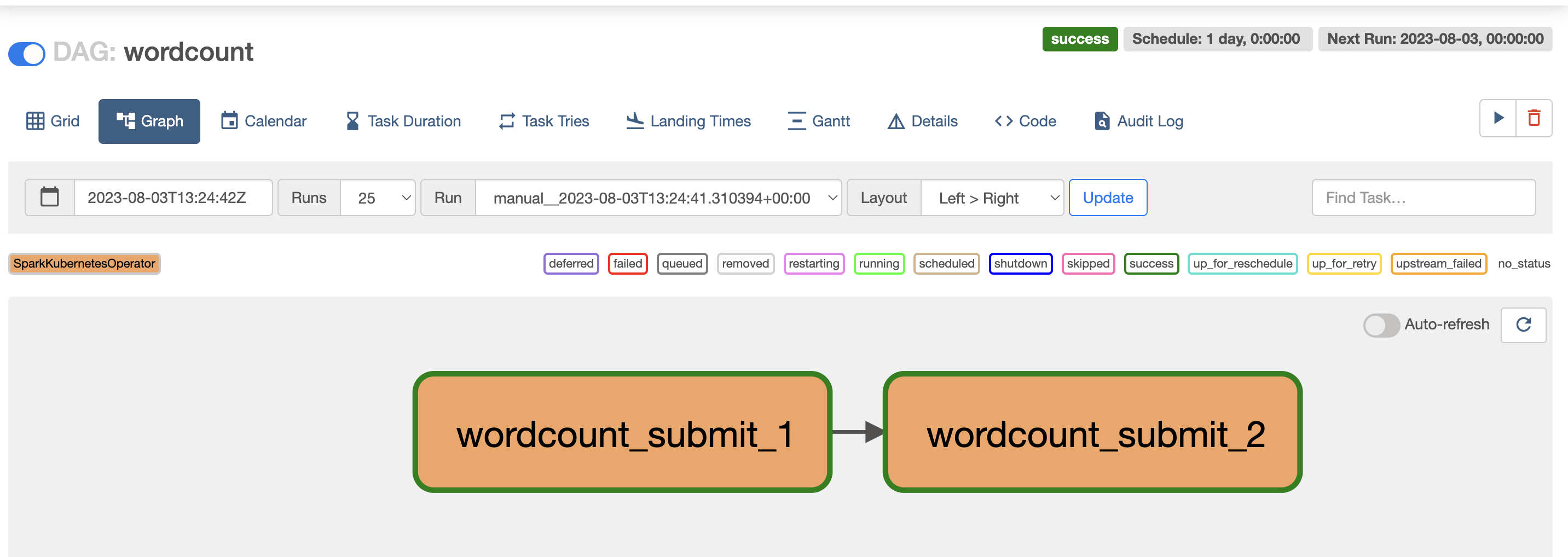This screenshot has height=557, width=1568.
Task: Open the Layout direction dropdown
Action: [x=992, y=198]
